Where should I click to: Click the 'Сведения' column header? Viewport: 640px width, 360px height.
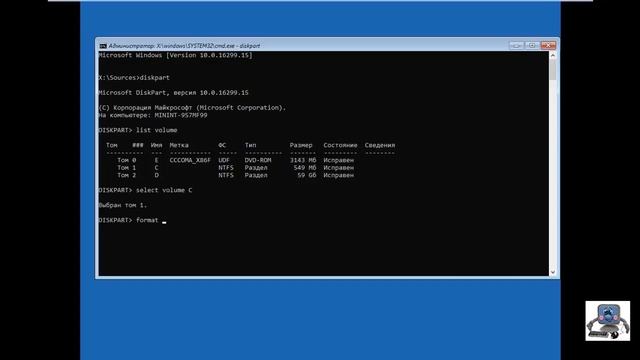click(x=380, y=145)
